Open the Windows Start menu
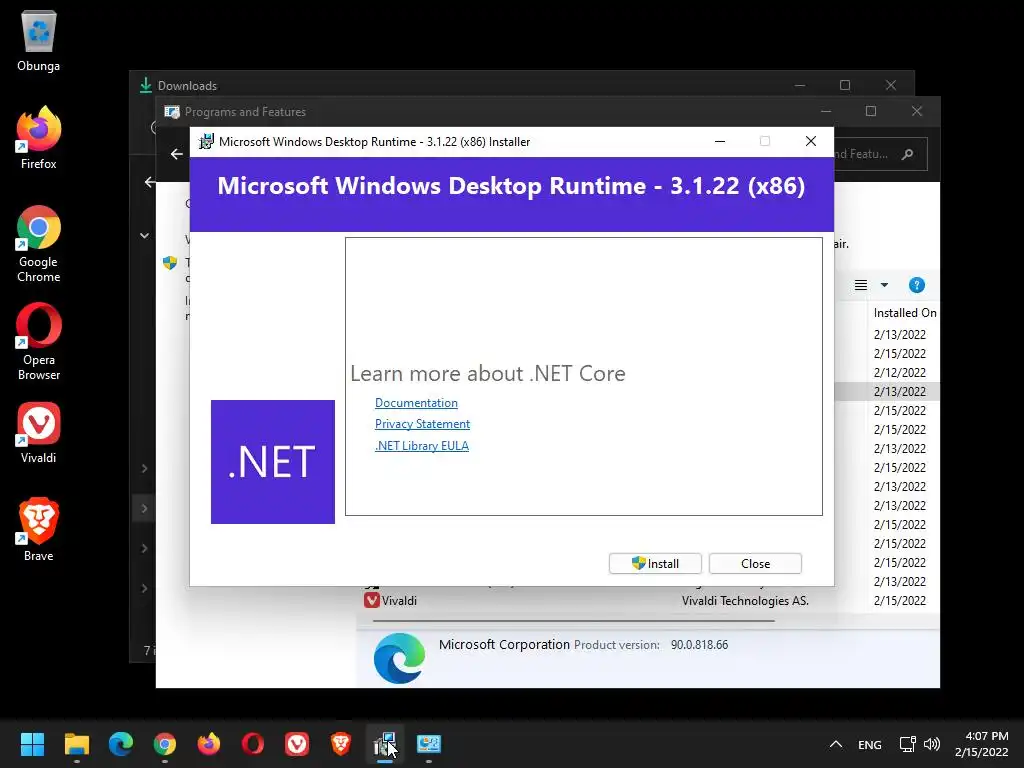Viewport: 1024px width, 768px height. pyautogui.click(x=32, y=744)
